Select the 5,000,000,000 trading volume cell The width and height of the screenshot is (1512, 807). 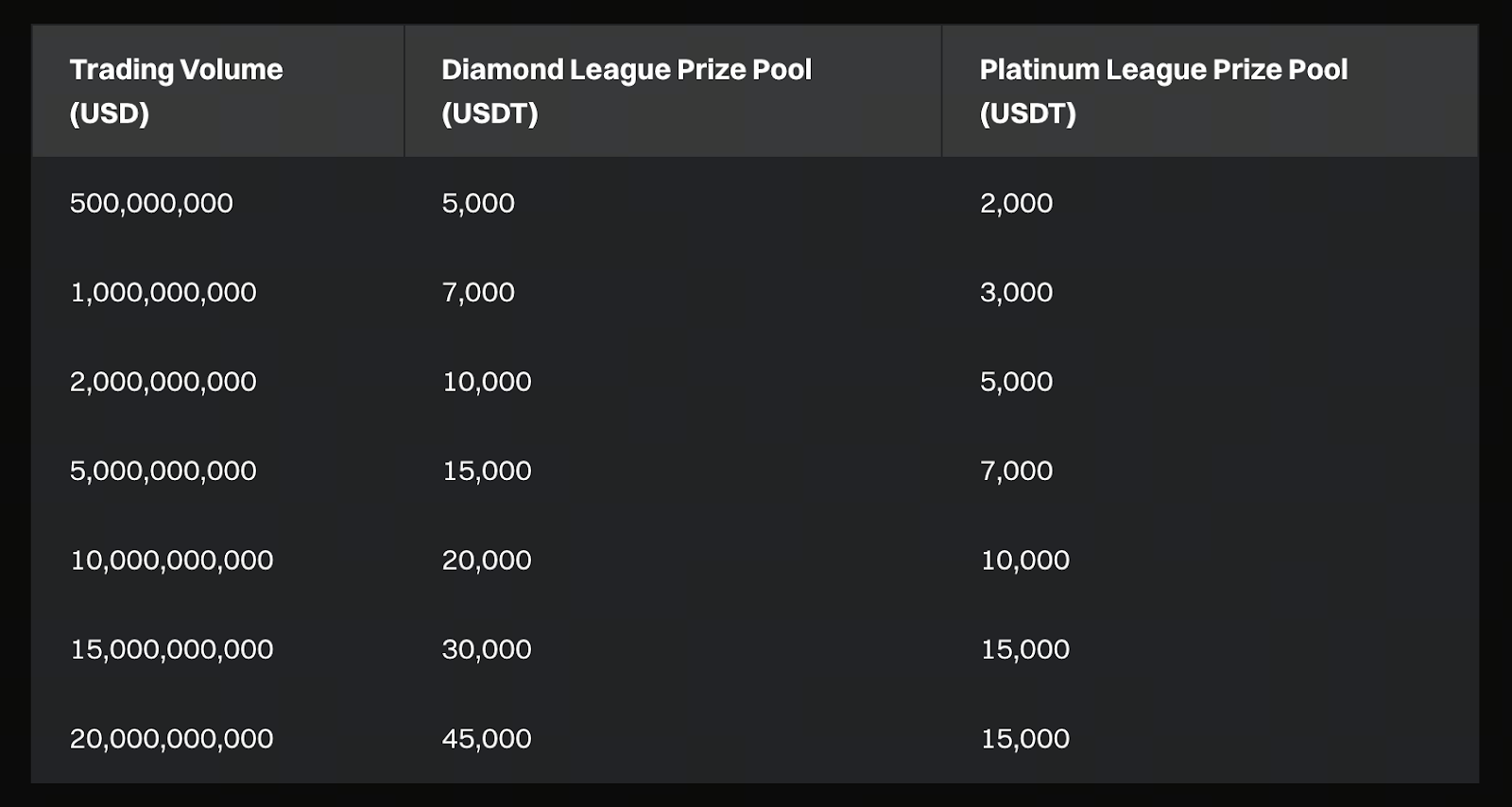163,471
